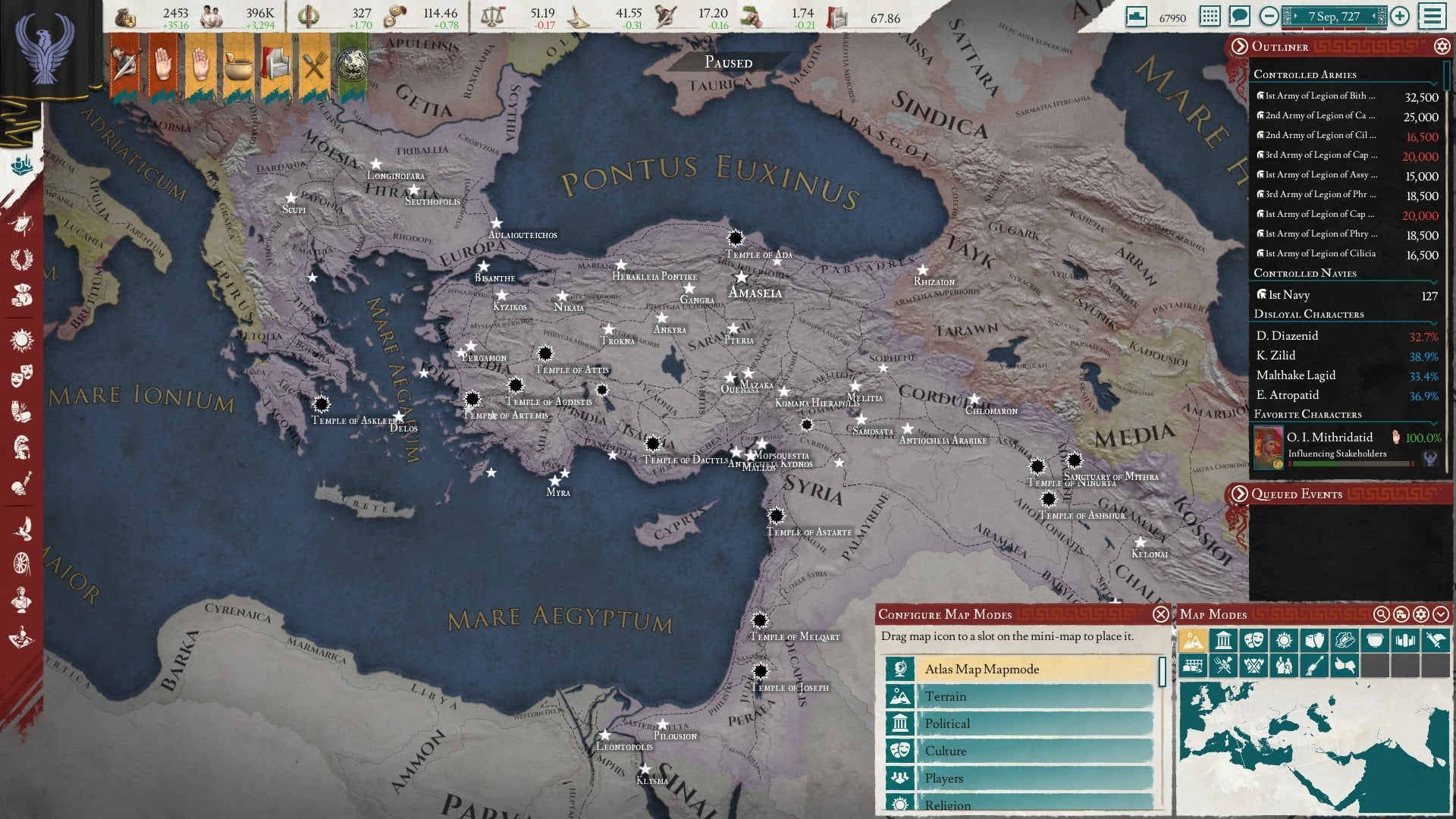Choose Terrain in Configure Map Modes list
Screen dimensions: 1456x819
tap(1019, 696)
